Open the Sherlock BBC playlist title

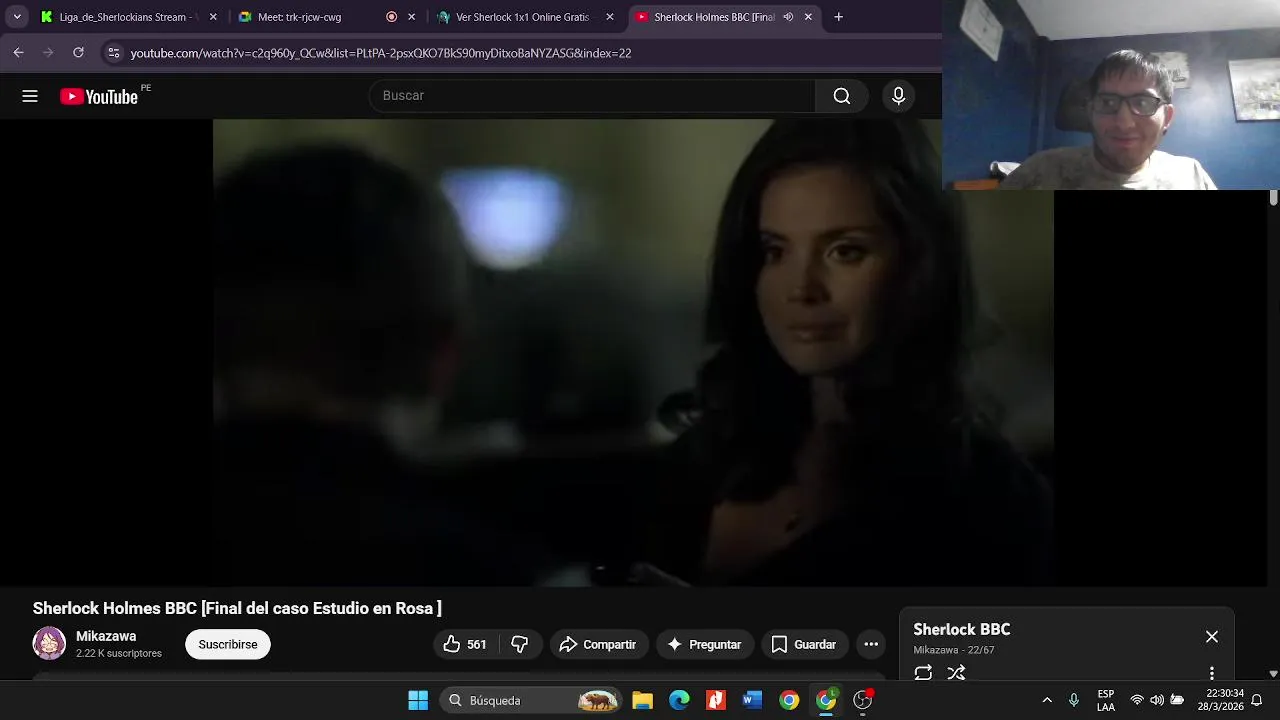pyautogui.click(x=962, y=629)
